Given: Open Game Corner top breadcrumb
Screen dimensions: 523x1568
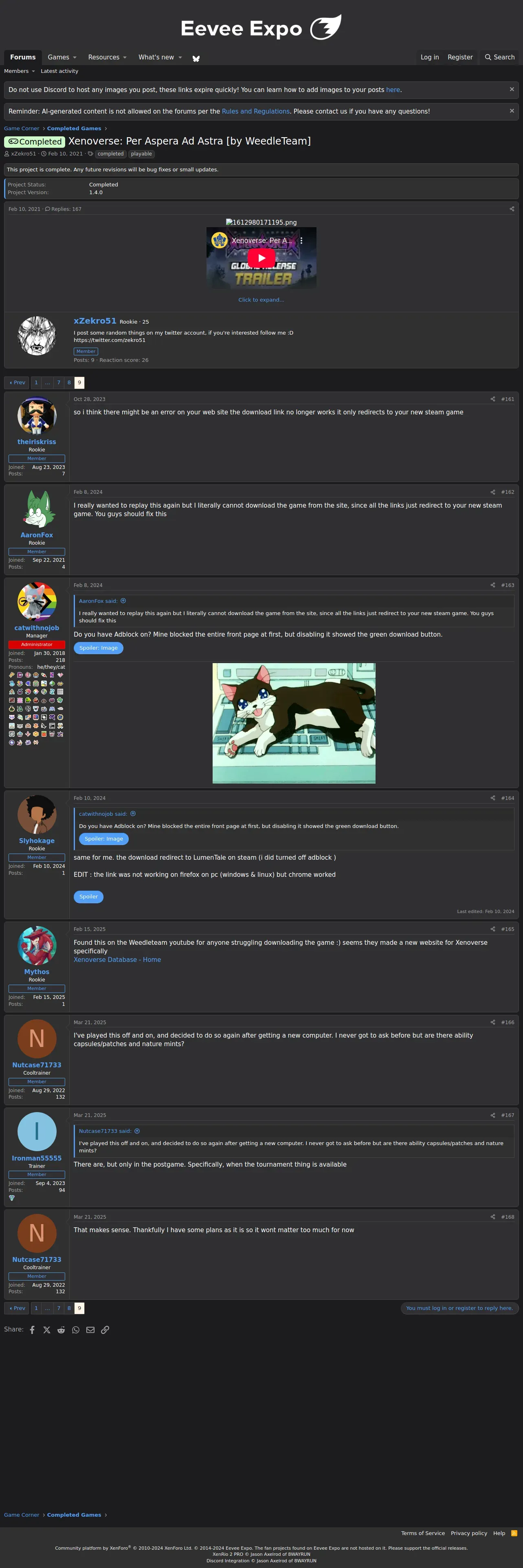Looking at the screenshot, I should tap(21, 129).
